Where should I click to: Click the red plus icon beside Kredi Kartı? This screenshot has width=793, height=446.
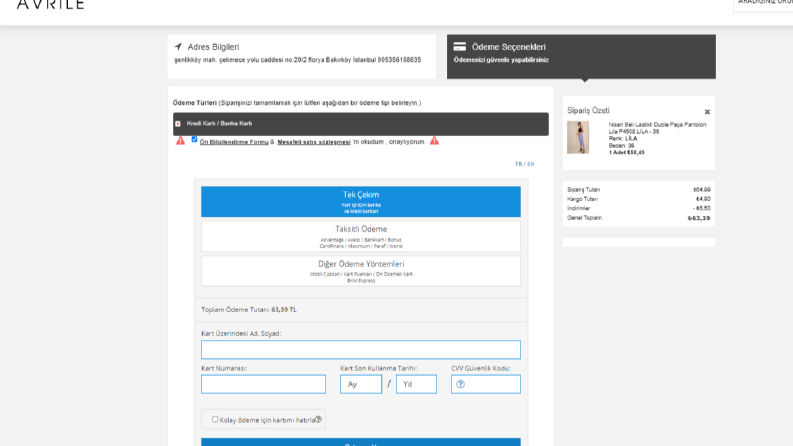[x=178, y=123]
